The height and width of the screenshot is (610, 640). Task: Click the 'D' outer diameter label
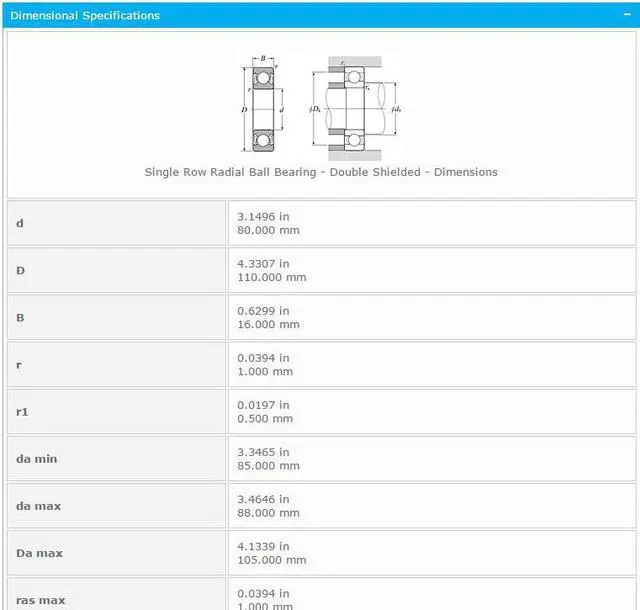pos(20,270)
